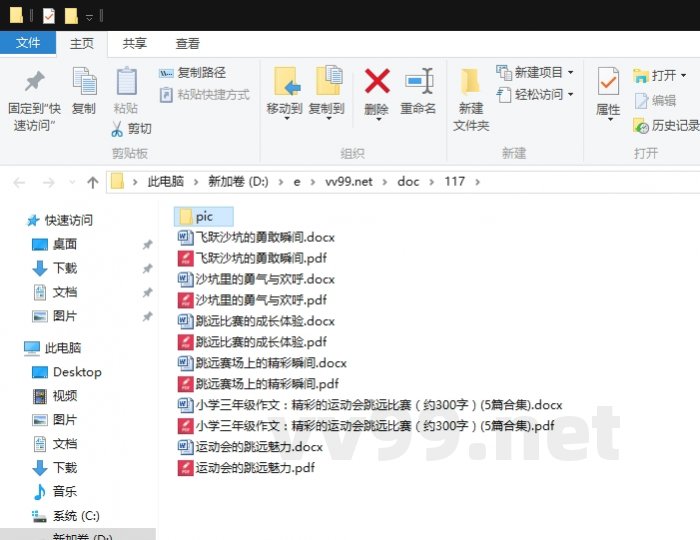The image size is (700, 540).
Task: Click the 历史记录 history button
Action: (666, 126)
